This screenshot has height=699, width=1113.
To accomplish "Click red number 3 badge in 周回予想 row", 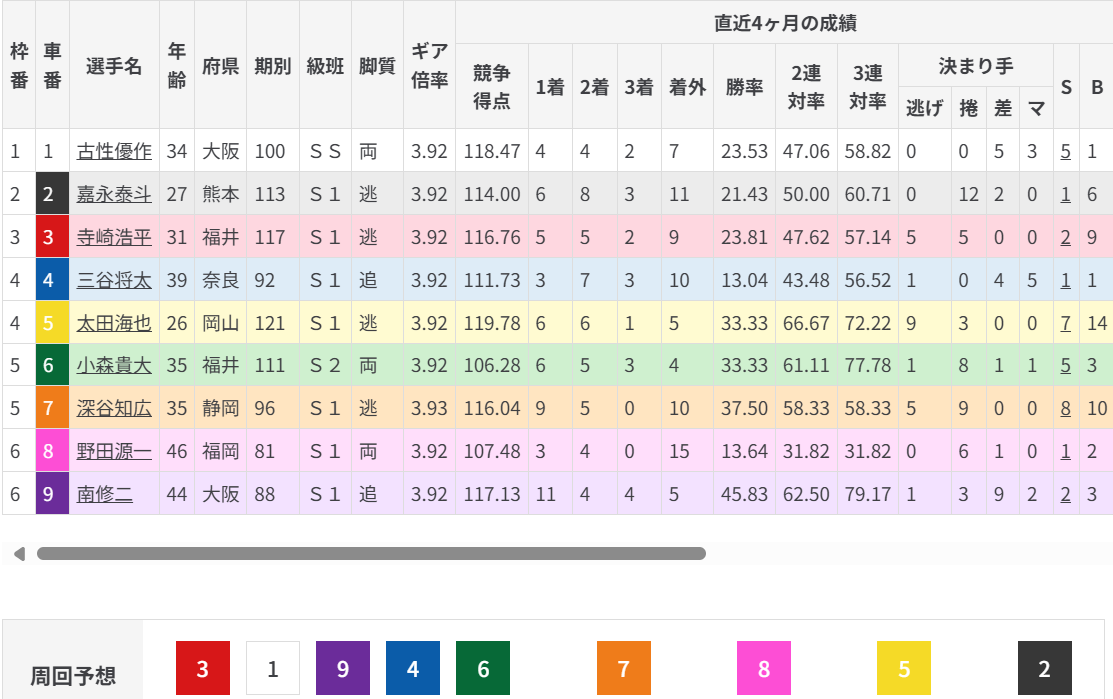I will 203,668.
